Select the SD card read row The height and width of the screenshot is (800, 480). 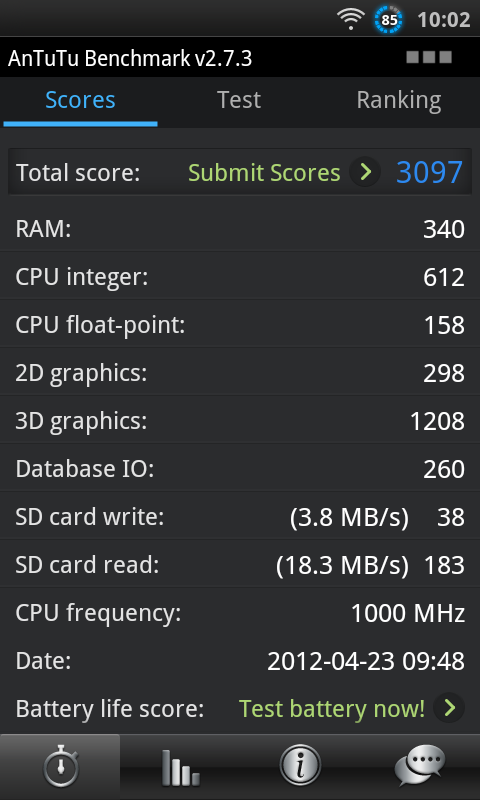tap(240, 565)
